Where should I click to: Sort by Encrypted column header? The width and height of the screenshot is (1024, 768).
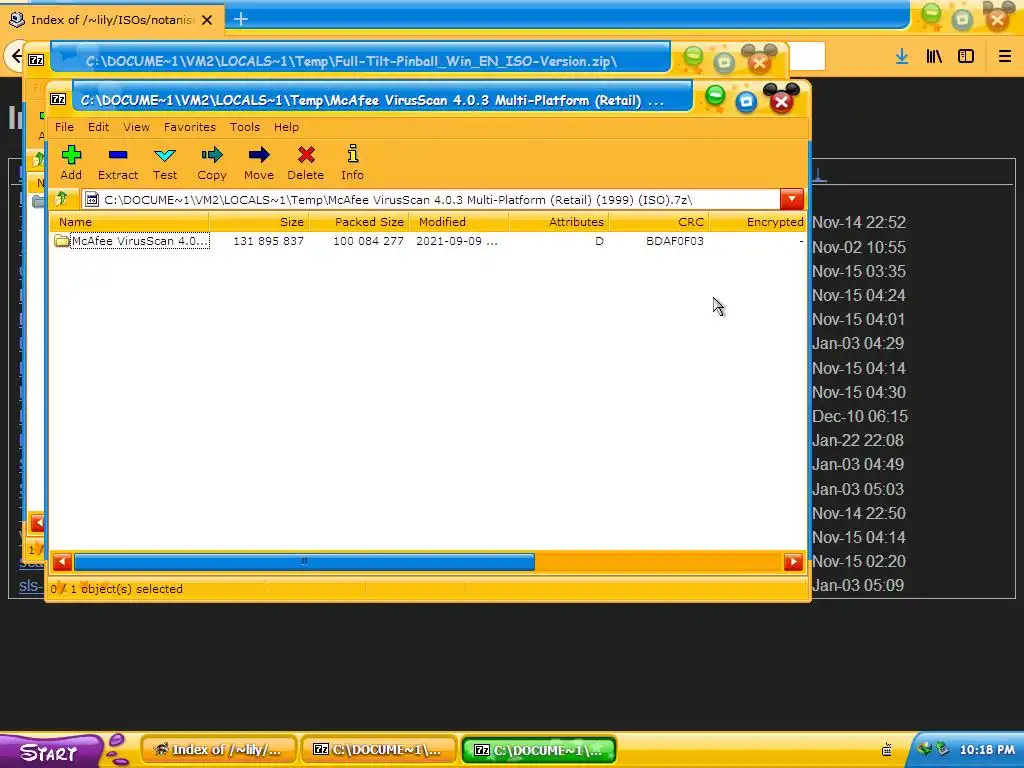(x=758, y=222)
